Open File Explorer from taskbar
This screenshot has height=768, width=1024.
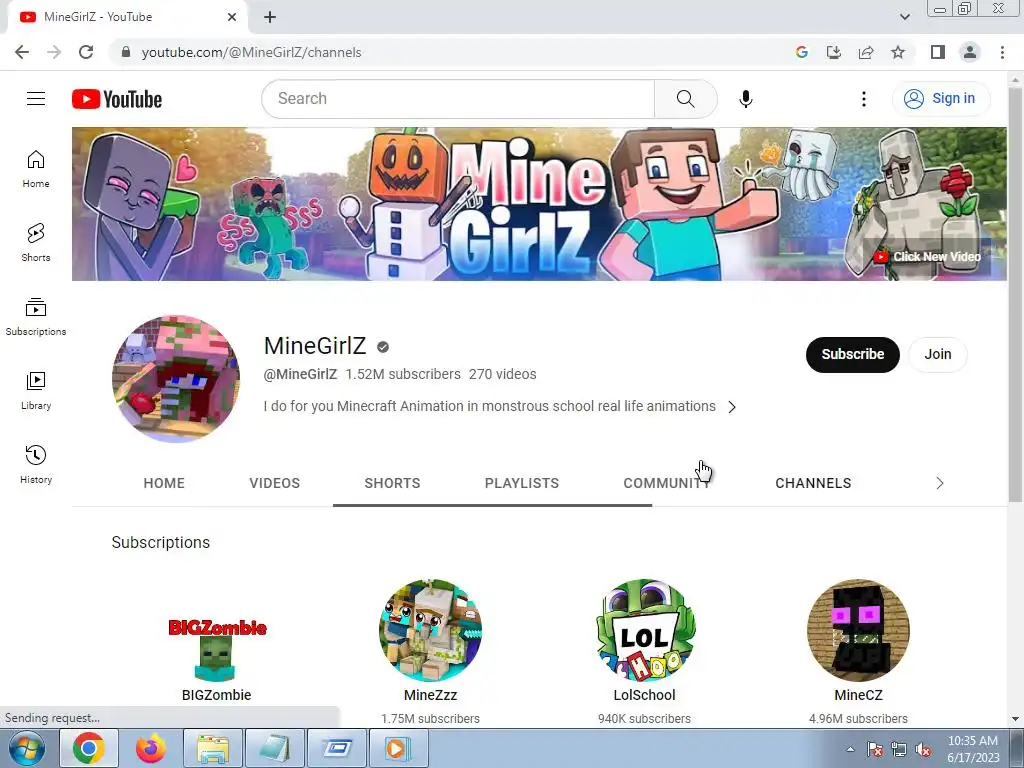tap(213, 748)
